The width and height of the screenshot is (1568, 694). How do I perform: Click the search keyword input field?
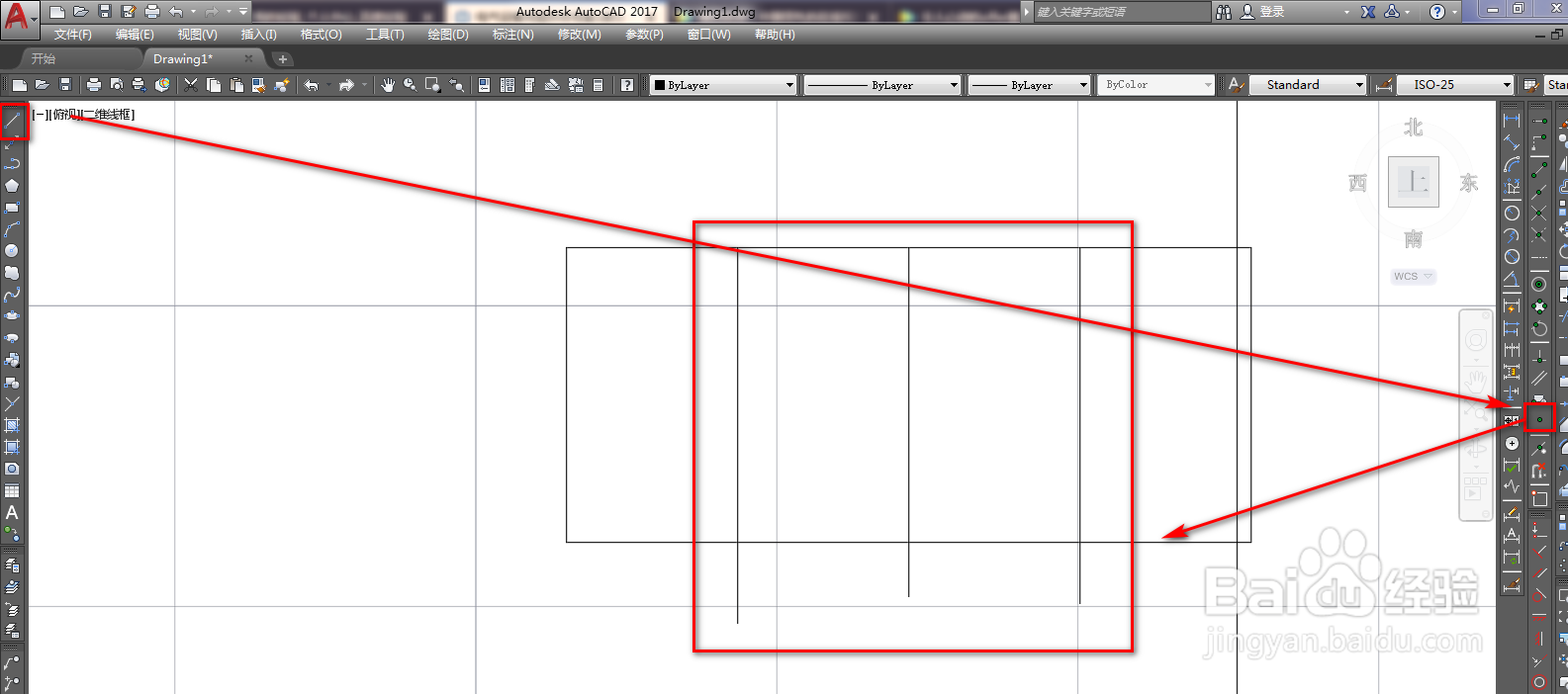[x=1121, y=12]
